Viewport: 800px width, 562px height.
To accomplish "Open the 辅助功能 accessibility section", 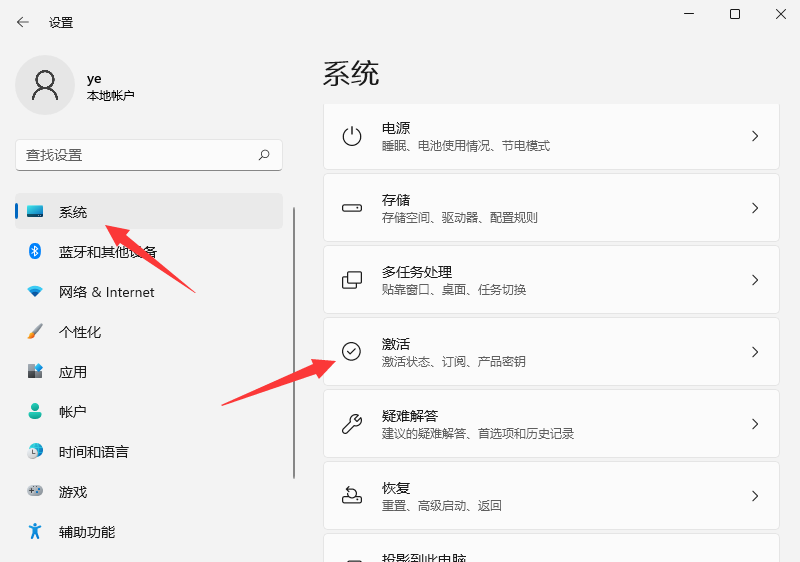I will [86, 532].
